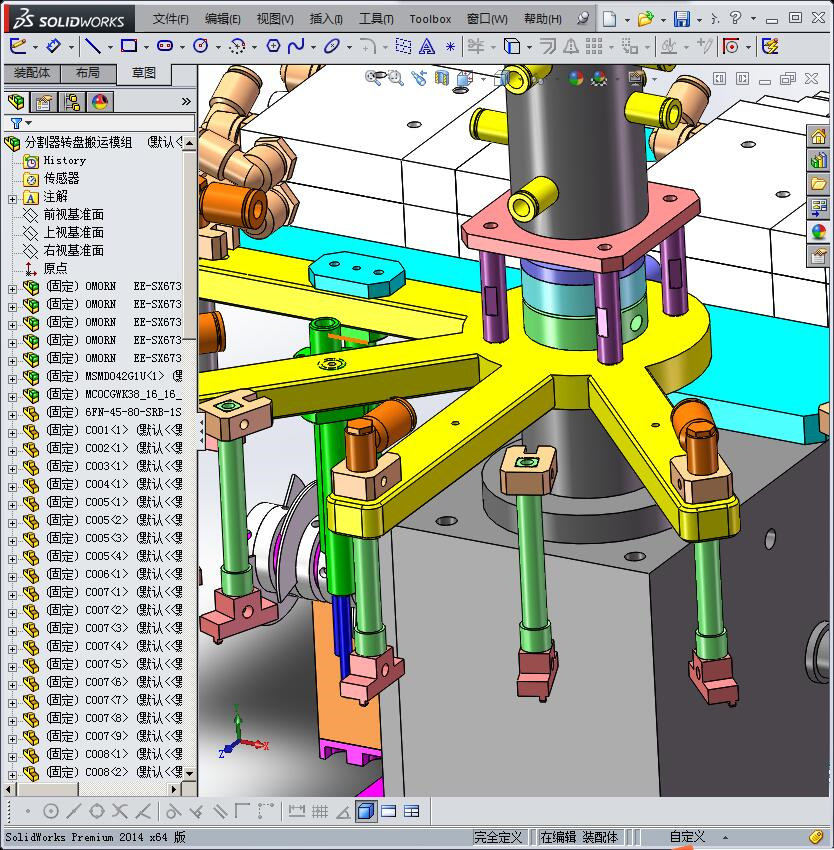Click the Save icon in the top toolbar

pos(682,20)
